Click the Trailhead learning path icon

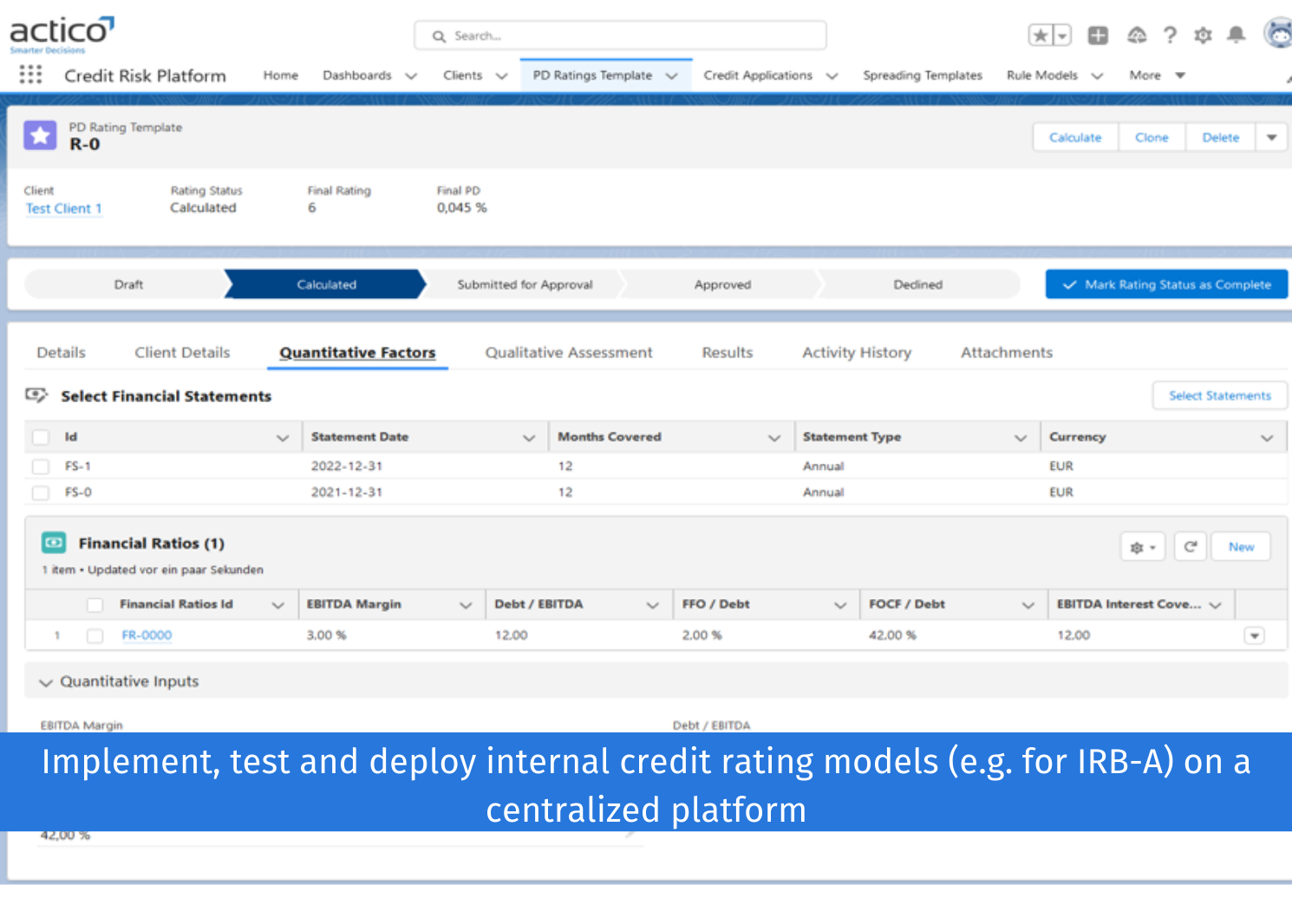[1137, 35]
